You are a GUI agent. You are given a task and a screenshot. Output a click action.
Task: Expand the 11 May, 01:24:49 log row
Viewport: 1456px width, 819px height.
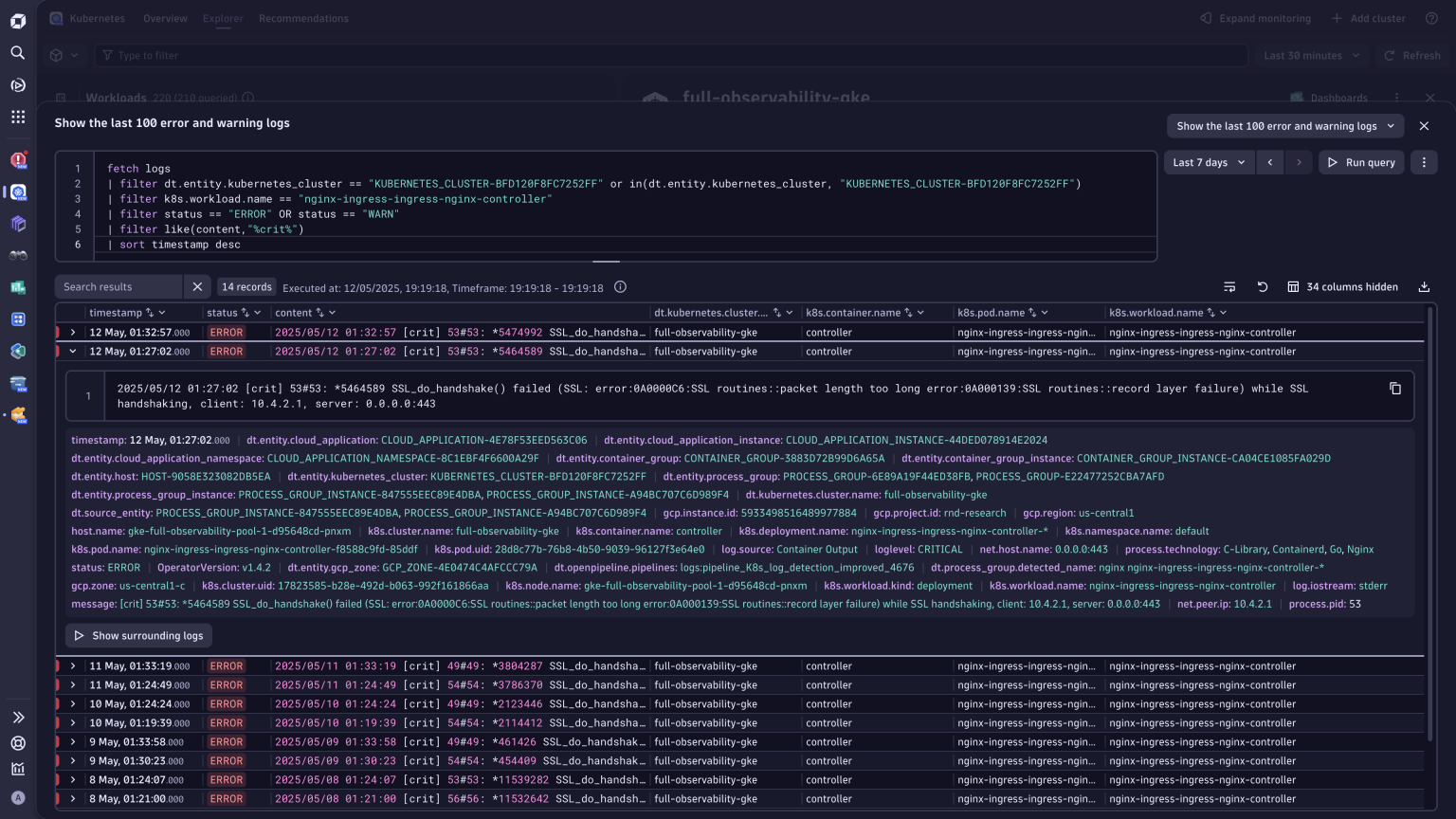click(x=72, y=685)
